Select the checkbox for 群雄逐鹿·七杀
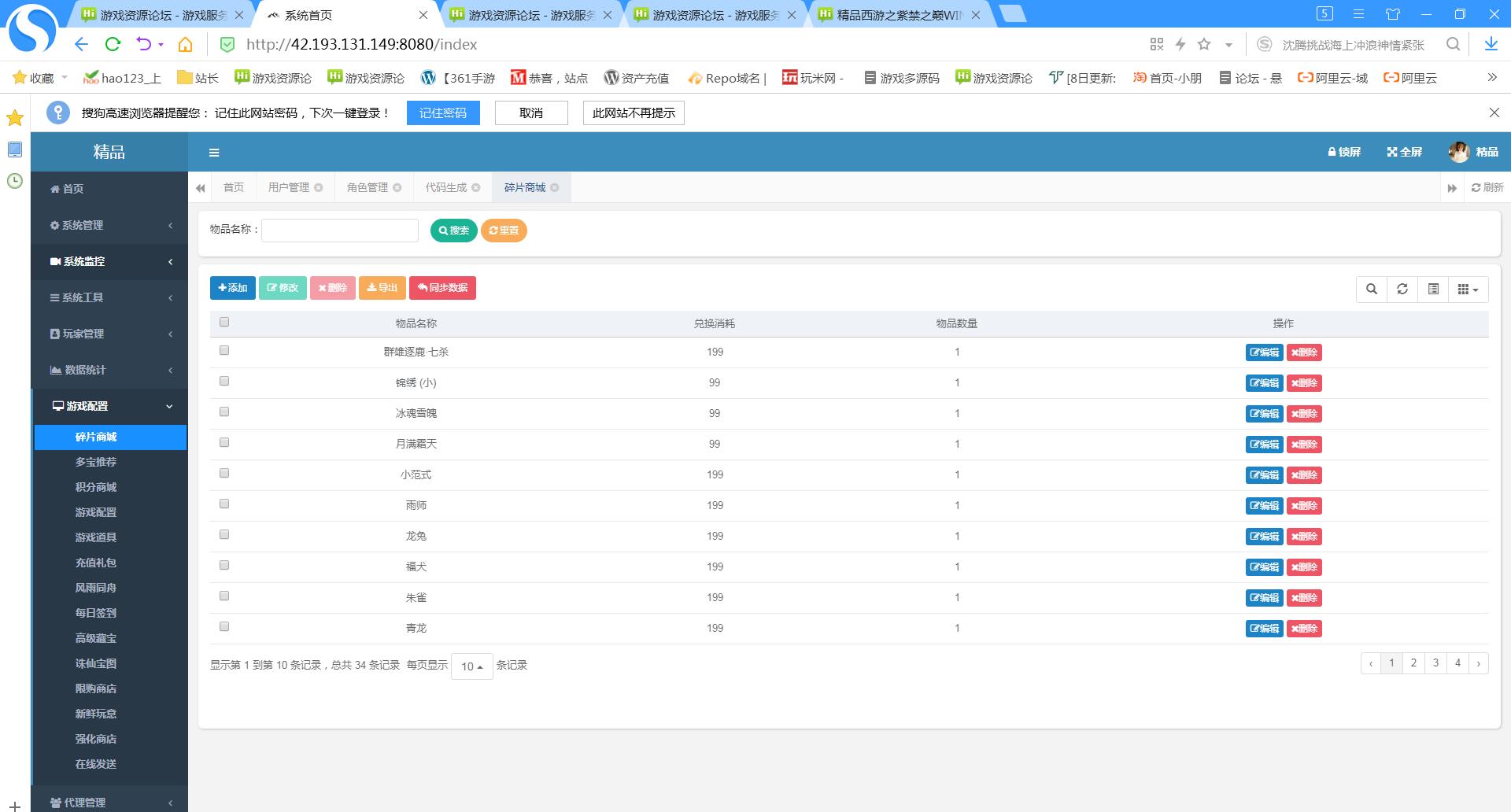Screen dimensions: 1511x812 [224, 351]
